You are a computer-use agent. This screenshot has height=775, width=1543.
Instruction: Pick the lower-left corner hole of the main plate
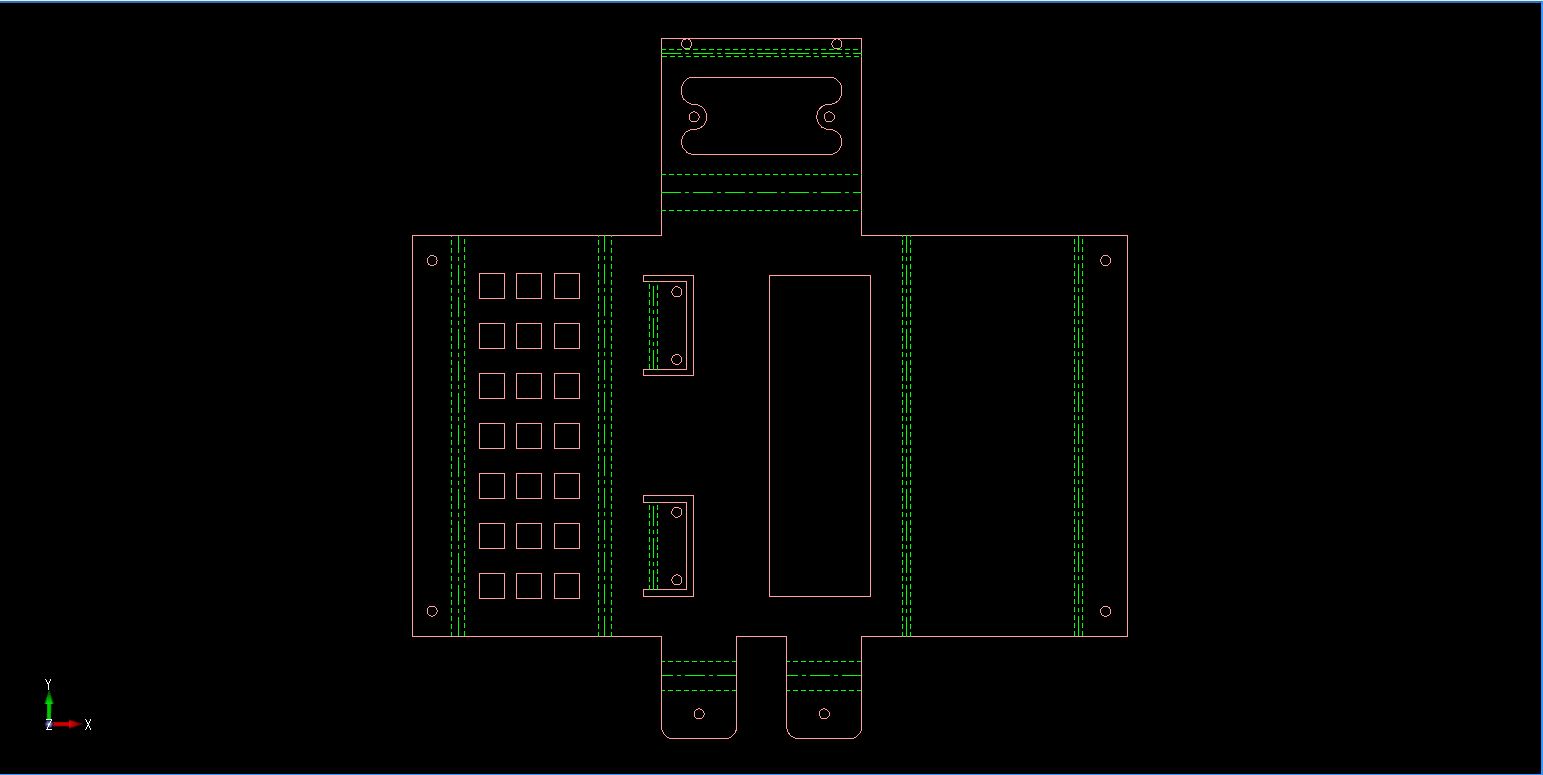coord(432,611)
